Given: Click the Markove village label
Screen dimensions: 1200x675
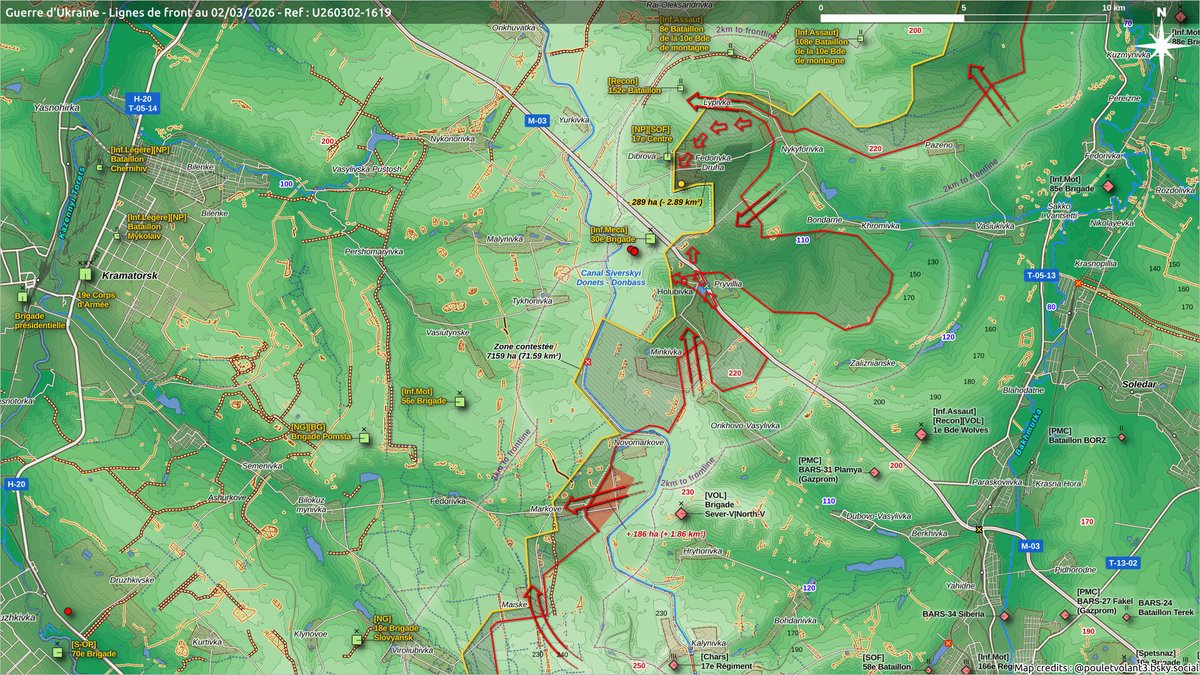Looking at the screenshot, I should coord(544,509).
